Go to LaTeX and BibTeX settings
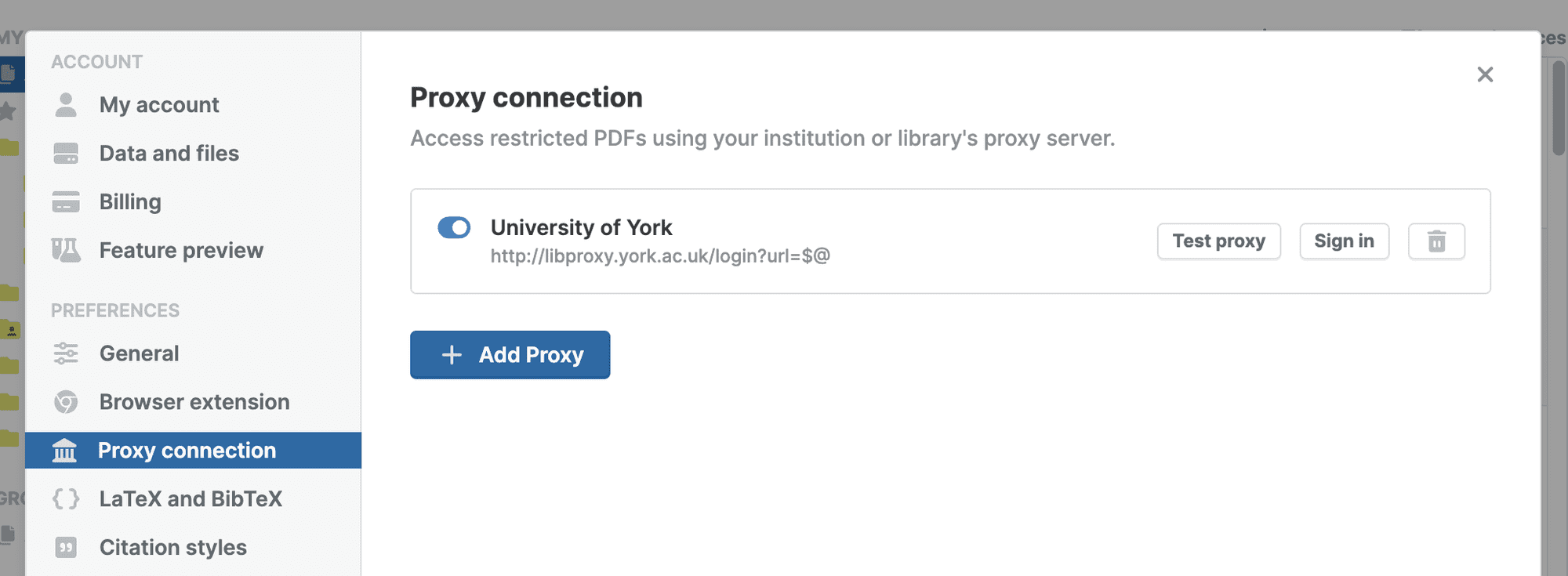 191,499
